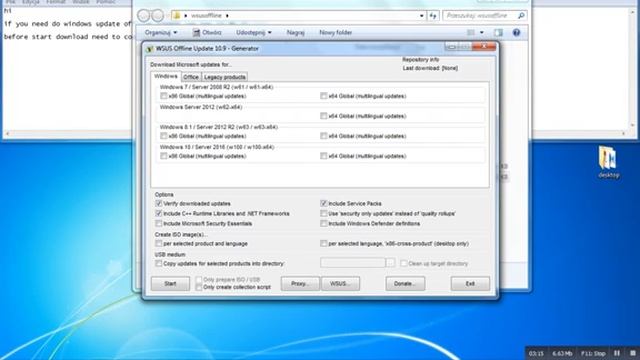Check Only create collection script
Image resolution: width=640 pixels, height=360 pixels.
(199, 287)
